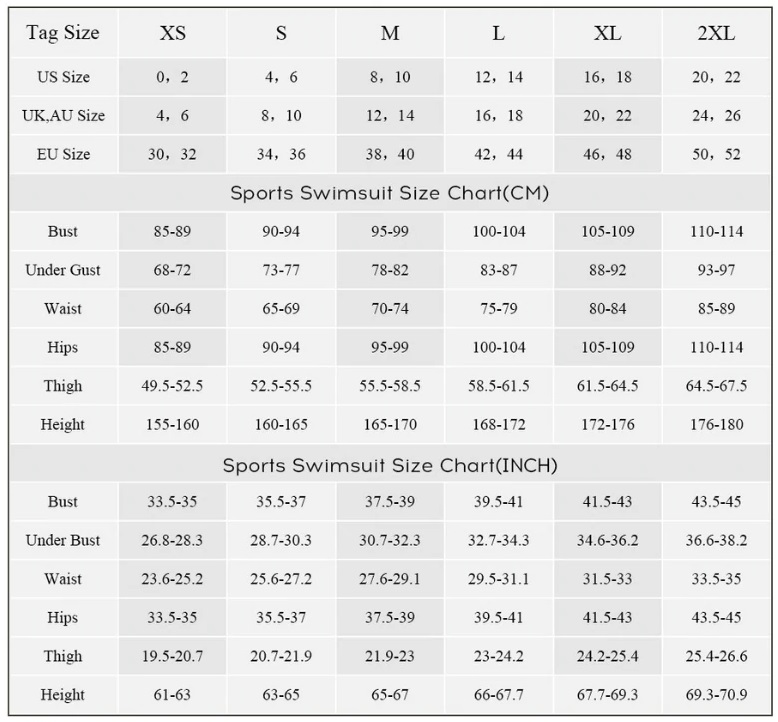Click the 'Sports Swimsuit Size Chart(INCH)' heading

tap(390, 465)
